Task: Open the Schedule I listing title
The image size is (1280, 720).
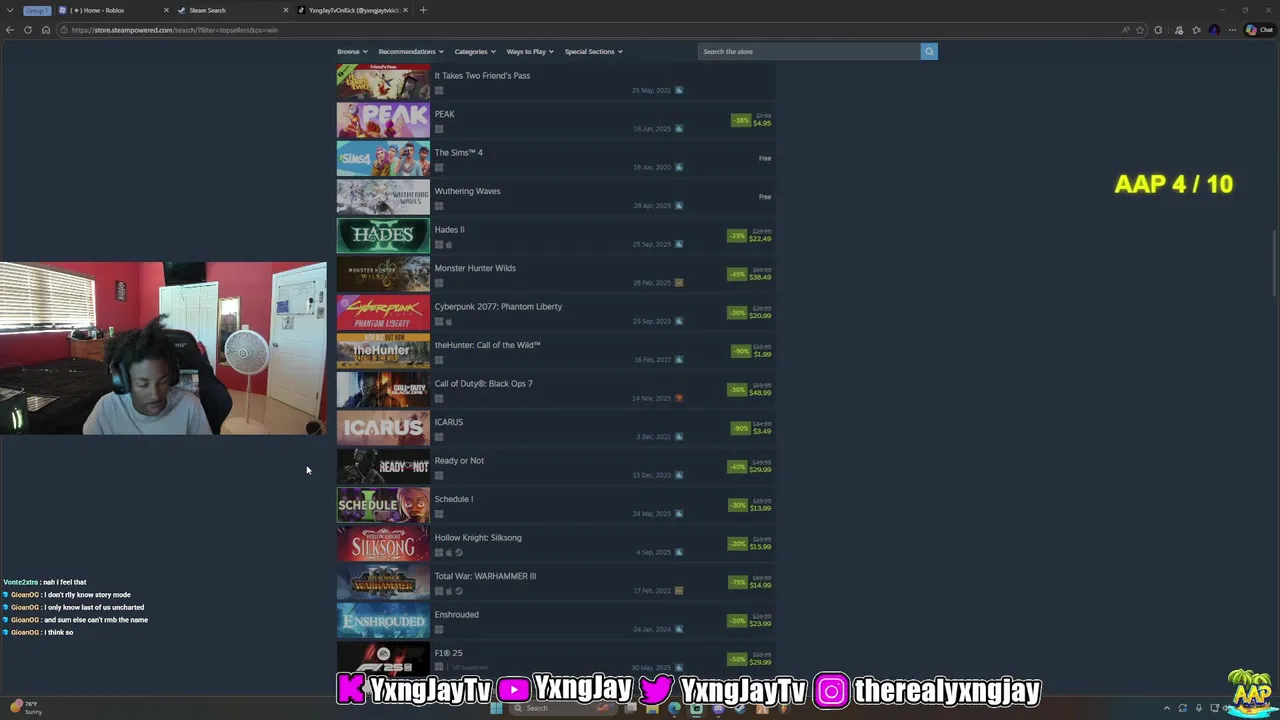Action: pyautogui.click(x=454, y=499)
